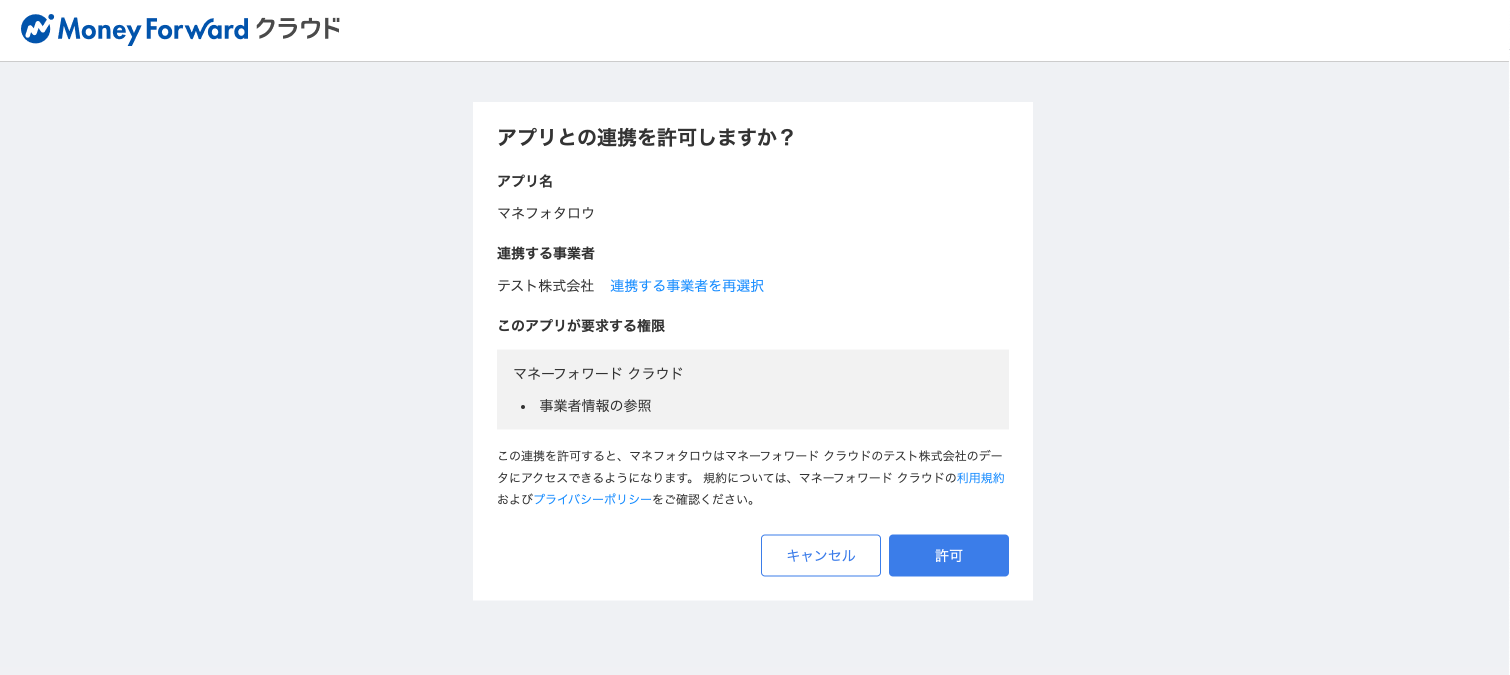Click the gray permissions box
Image resolution: width=1510 pixels, height=675 pixels.
[752, 389]
